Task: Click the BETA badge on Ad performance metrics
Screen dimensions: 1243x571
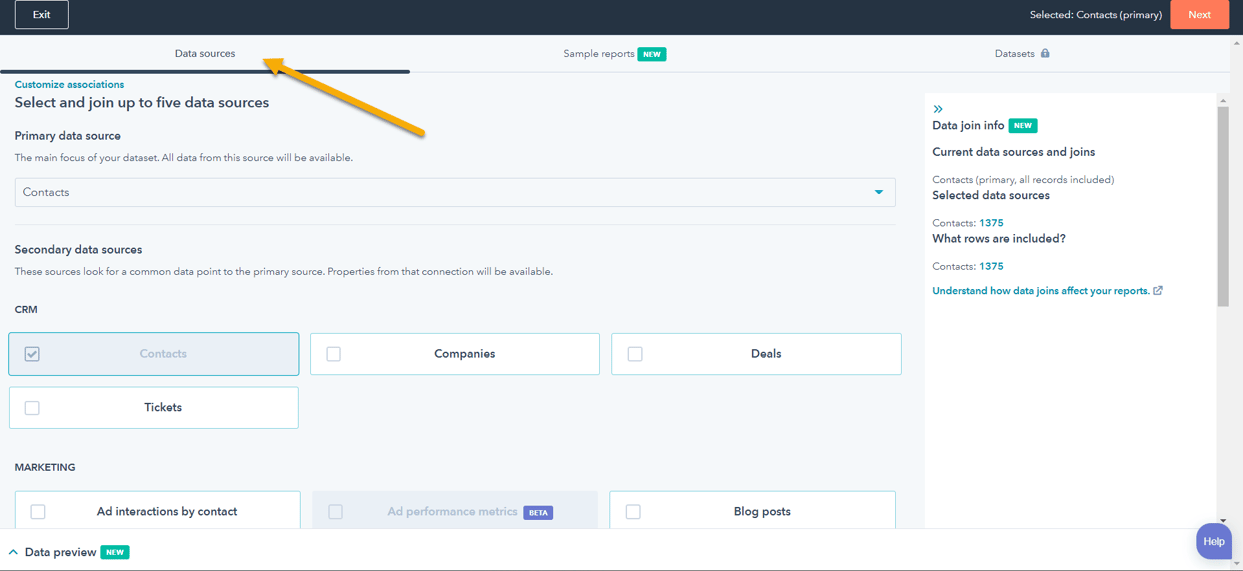Action: click(x=538, y=512)
